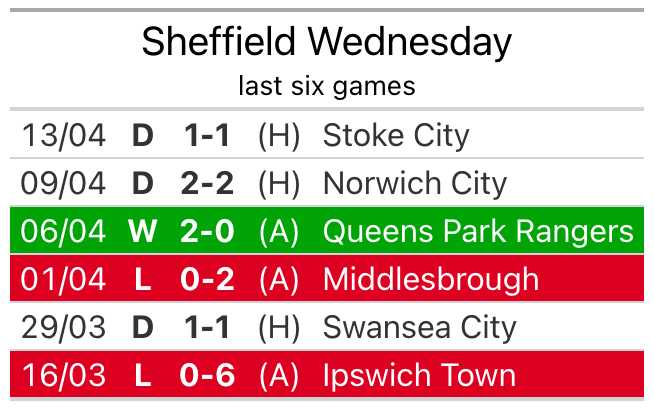Select the Norwich City team name

point(414,183)
